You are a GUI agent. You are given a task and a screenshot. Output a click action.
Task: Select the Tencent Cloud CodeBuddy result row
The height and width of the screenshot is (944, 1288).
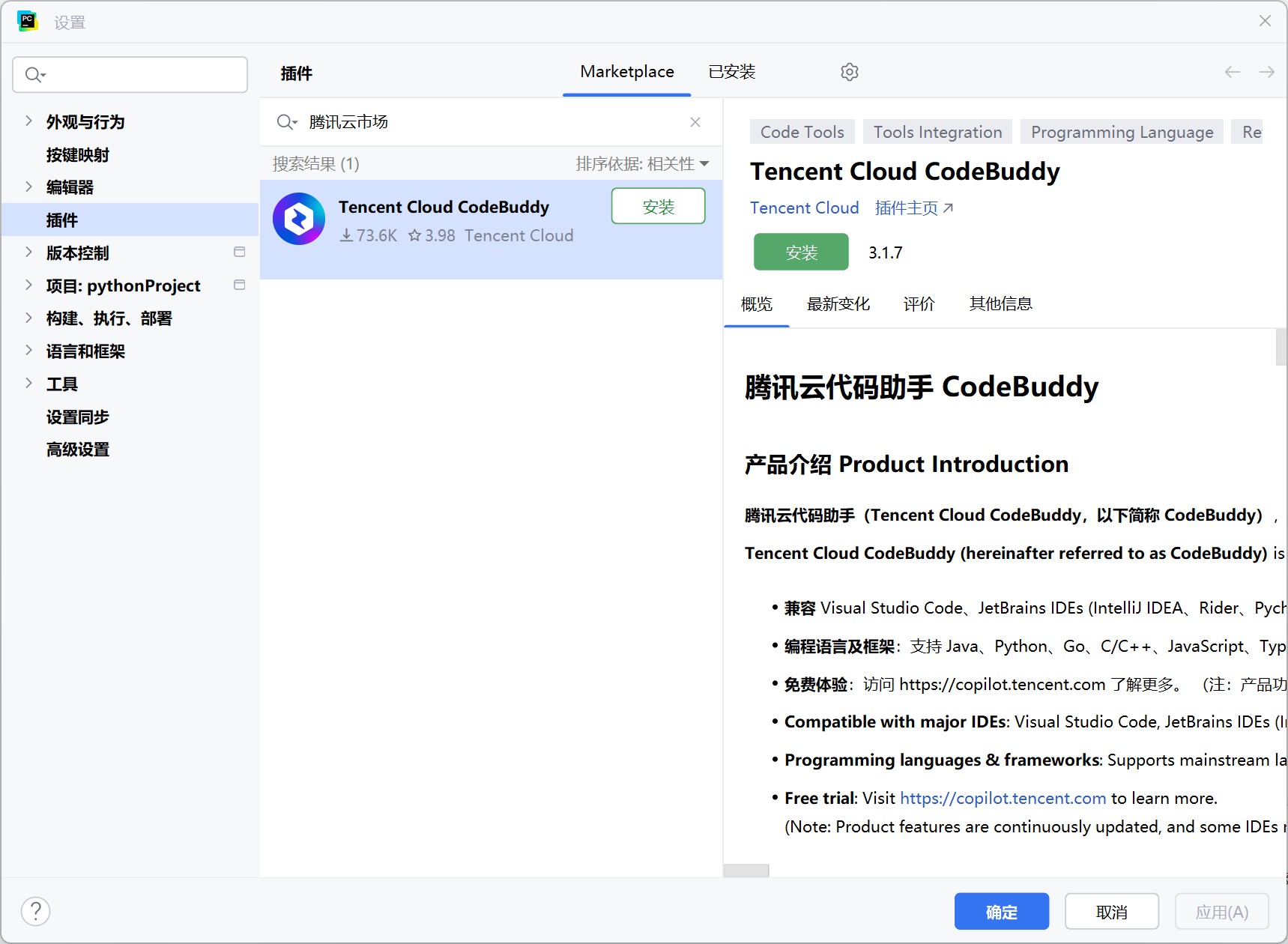[x=491, y=229]
